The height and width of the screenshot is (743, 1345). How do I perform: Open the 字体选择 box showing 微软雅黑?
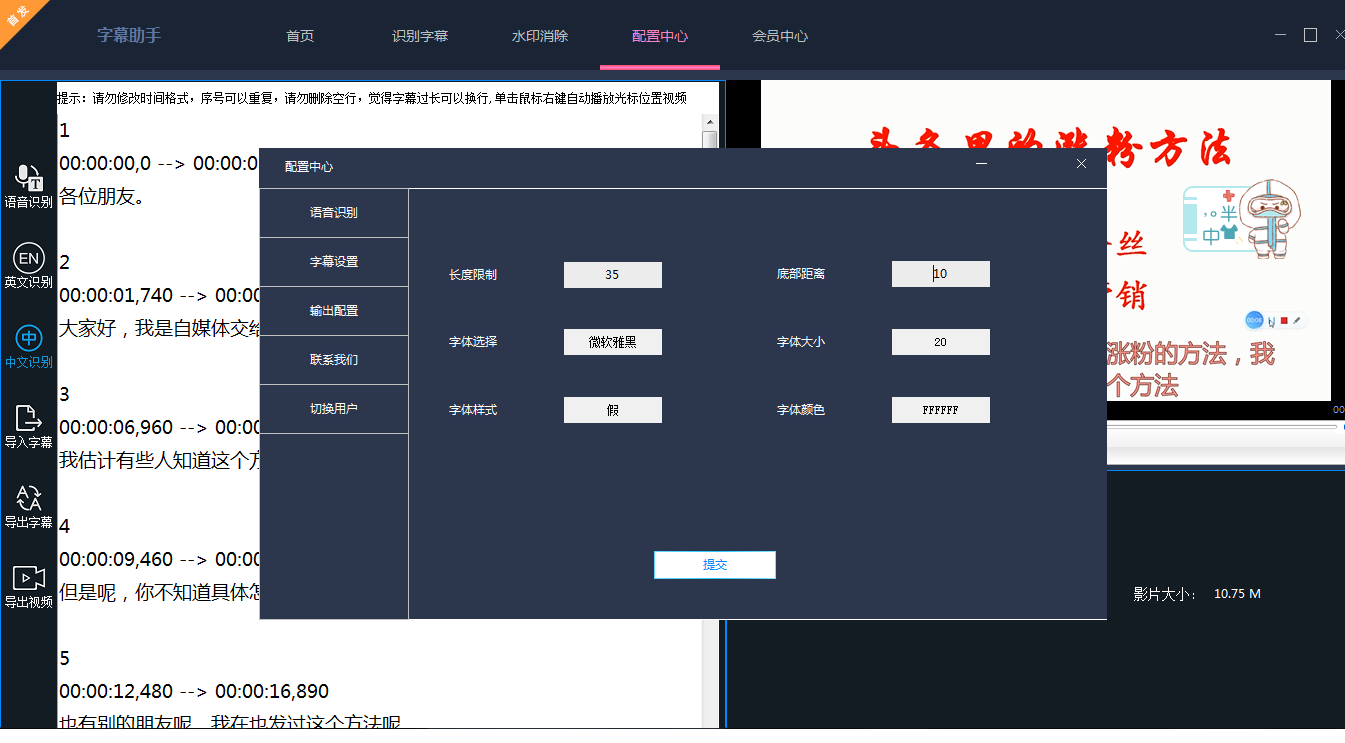click(x=613, y=342)
